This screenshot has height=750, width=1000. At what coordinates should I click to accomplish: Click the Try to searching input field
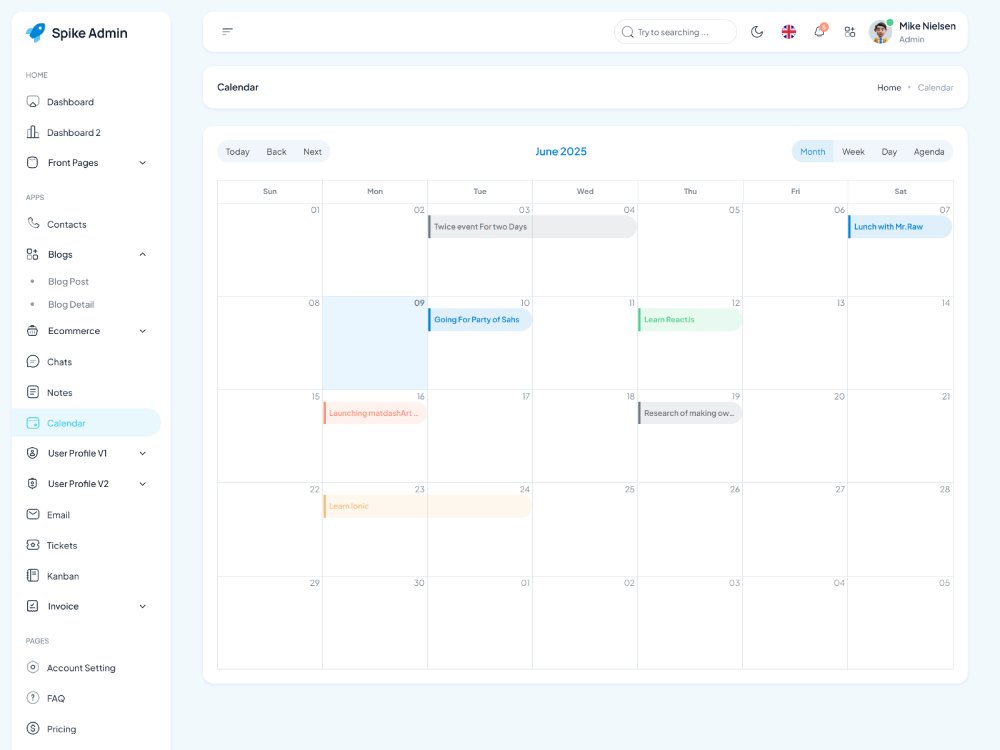pos(675,31)
